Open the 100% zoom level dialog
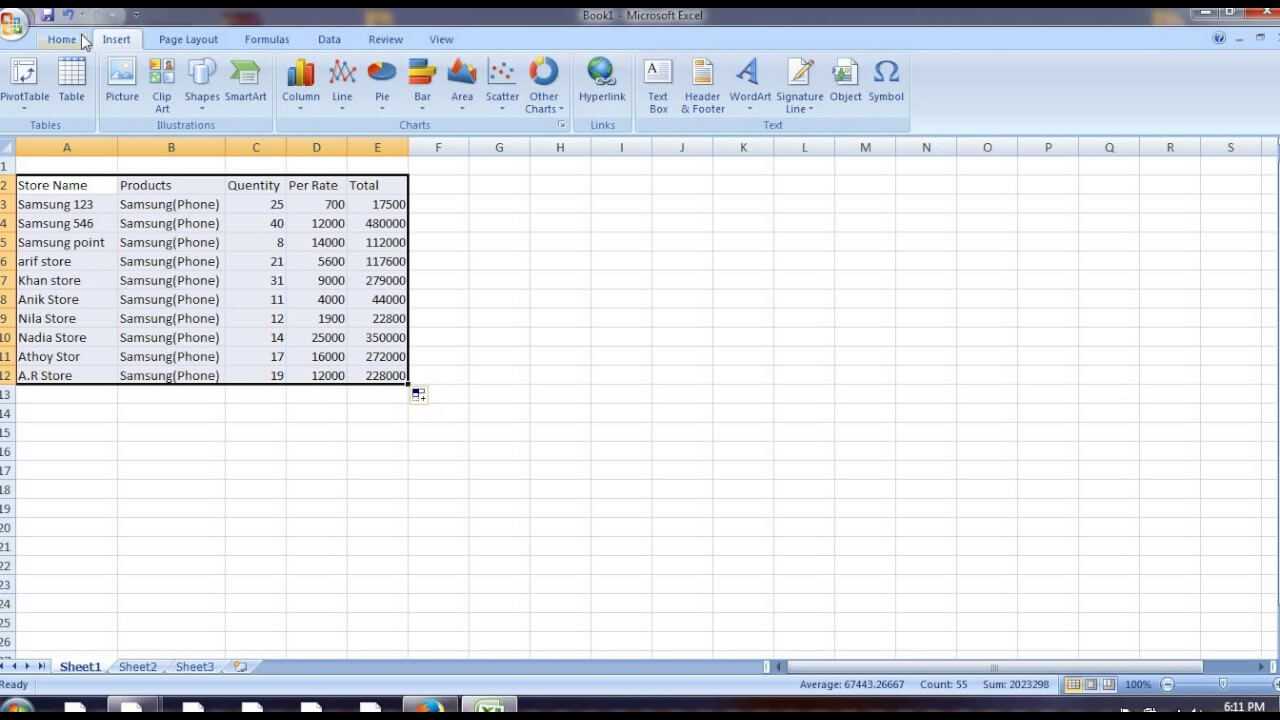Viewport: 1280px width, 720px height. [1138, 684]
